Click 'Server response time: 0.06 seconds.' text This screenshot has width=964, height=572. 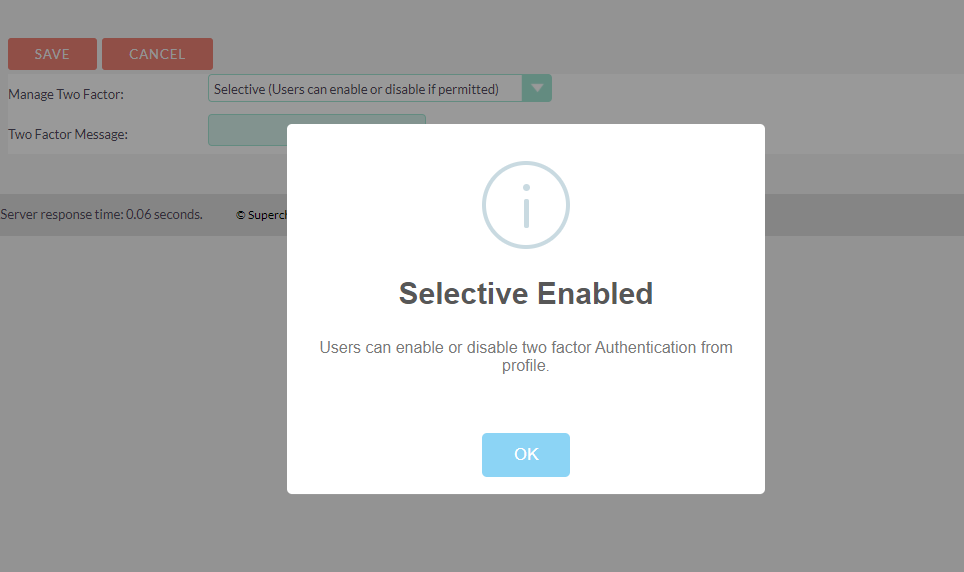point(101,214)
